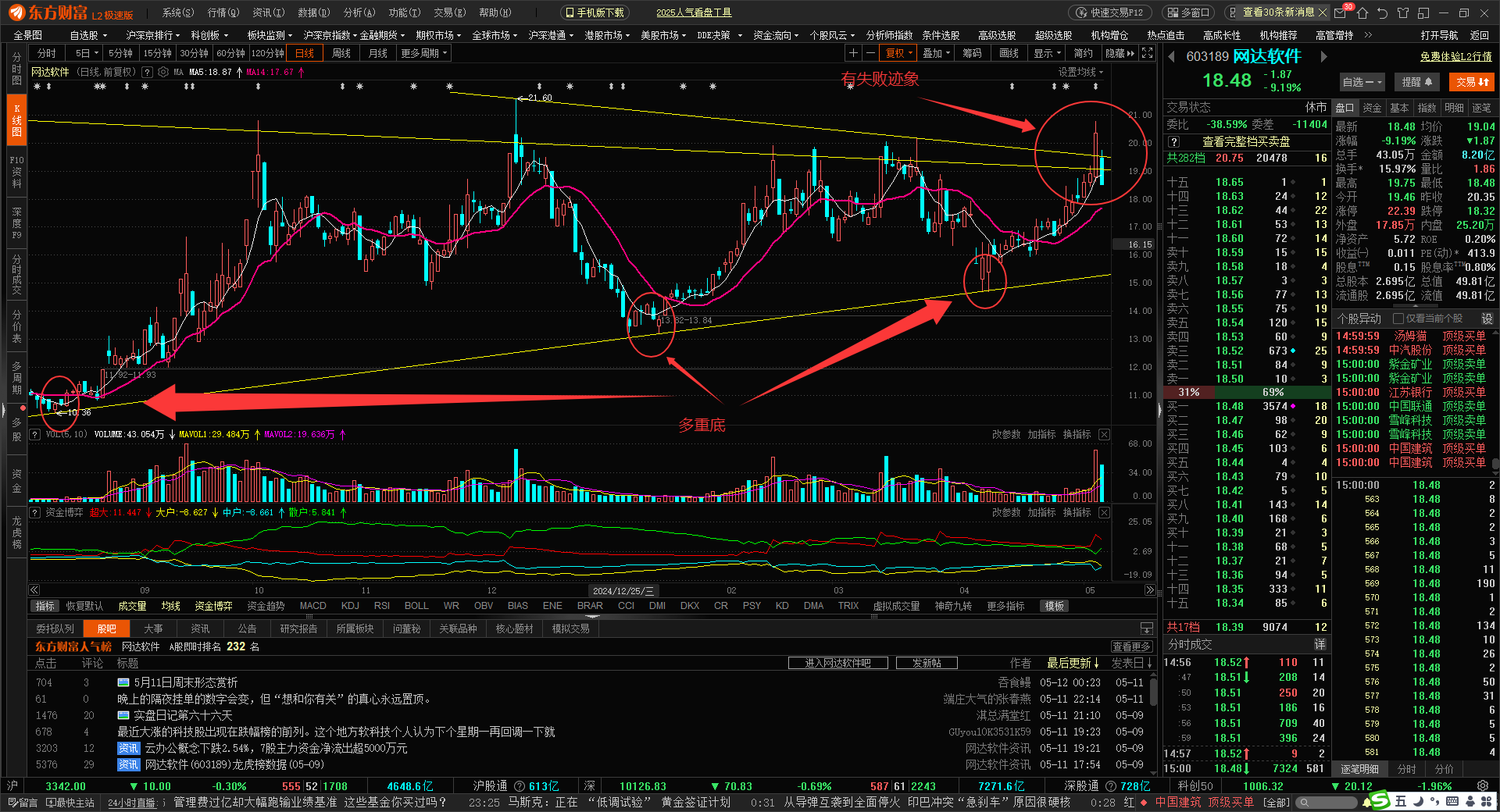Image resolution: width=1500 pixels, height=812 pixels.
Task: Go to next stock arrow beside 网达软件
Action: click(1323, 57)
